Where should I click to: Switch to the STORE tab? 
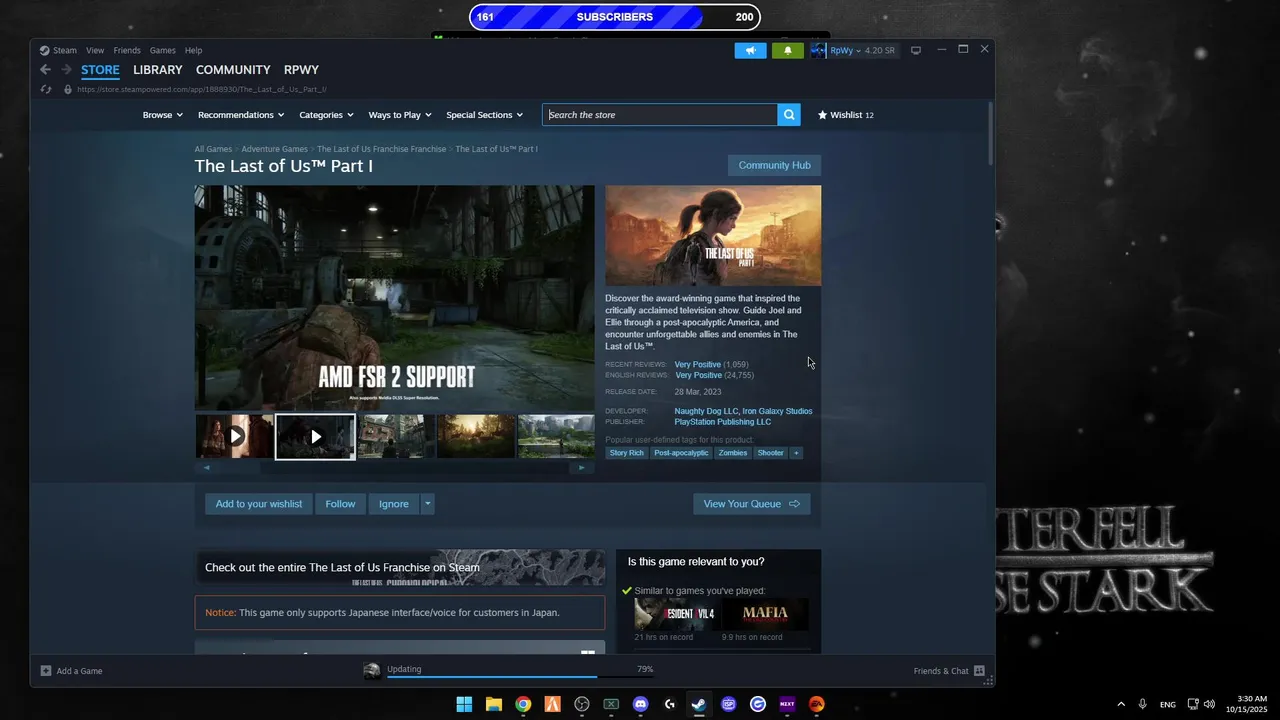(100, 70)
